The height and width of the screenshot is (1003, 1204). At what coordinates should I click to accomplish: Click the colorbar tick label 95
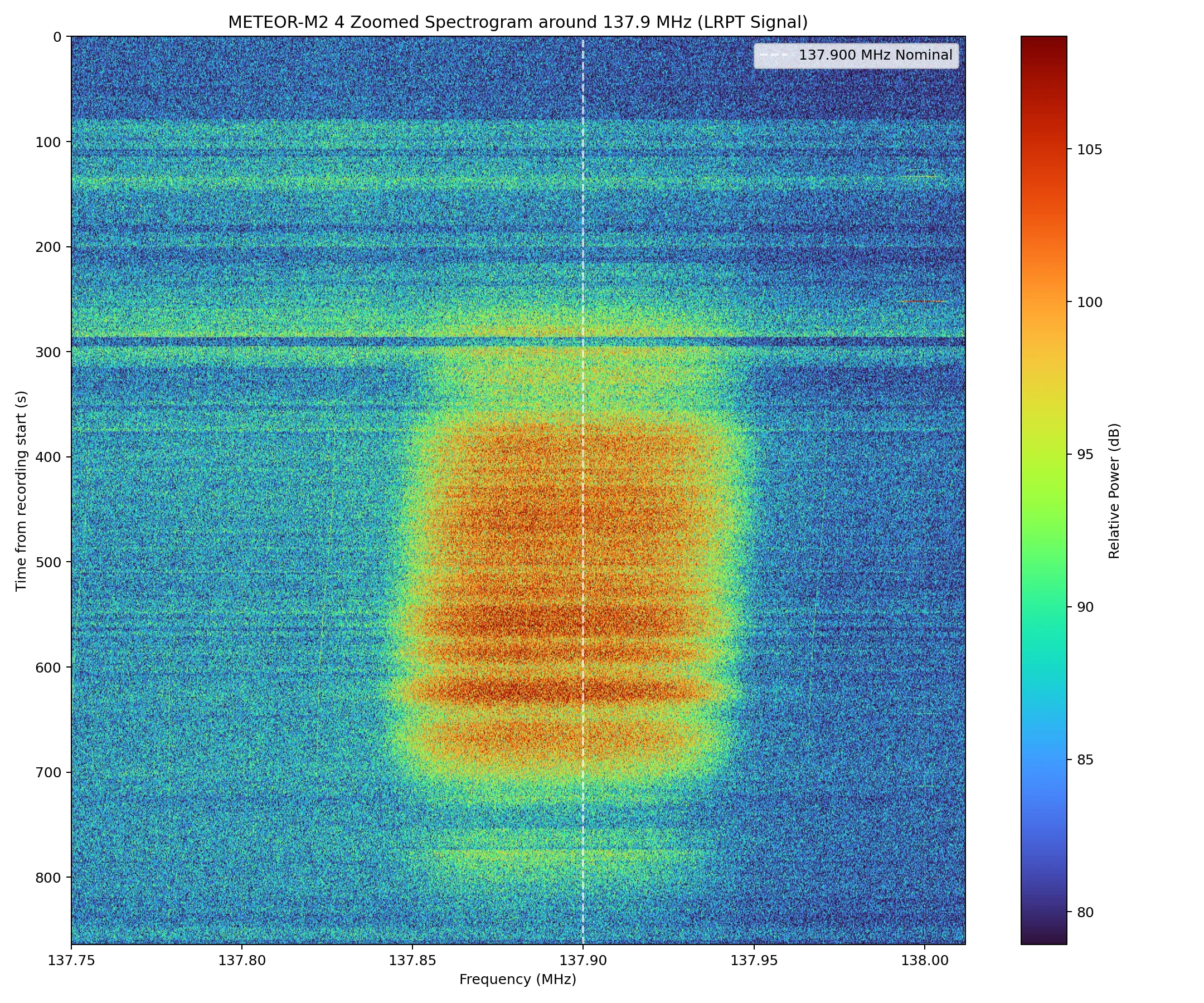coord(1085,455)
